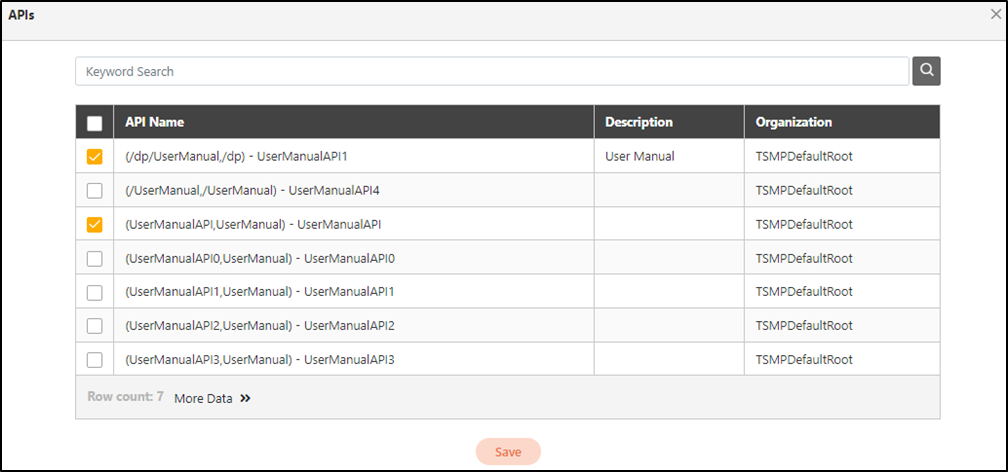Click the More Data link

tap(203, 398)
